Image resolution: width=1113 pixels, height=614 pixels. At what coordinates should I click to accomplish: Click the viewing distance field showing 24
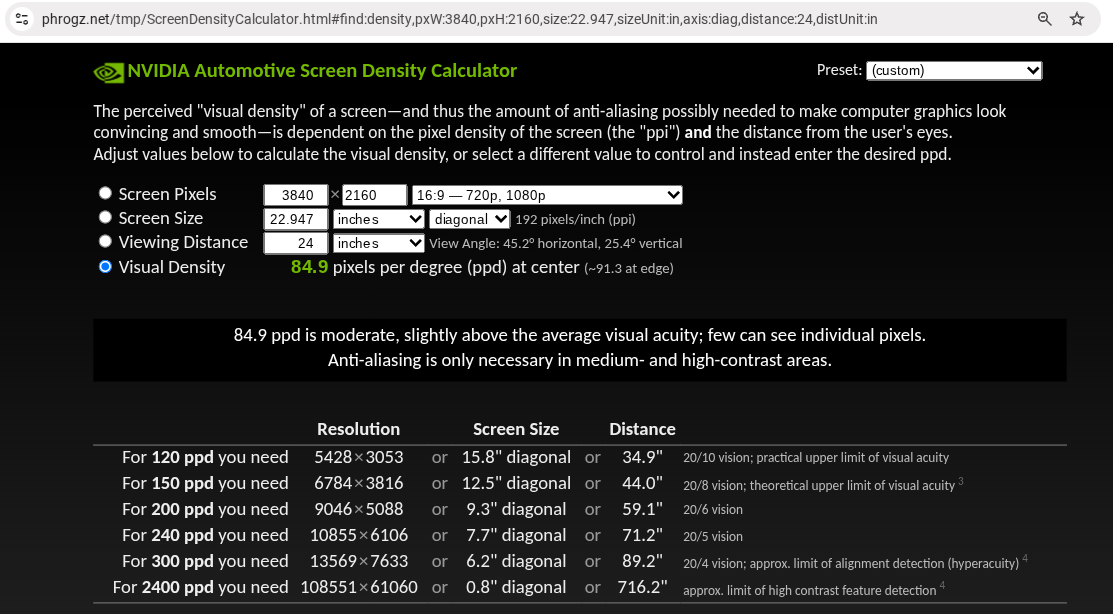(296, 243)
